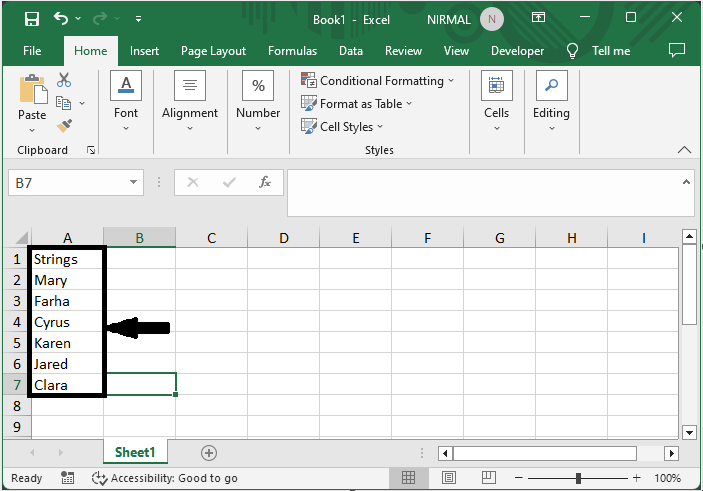
Task: Add a new sheet with plus icon
Action: point(209,453)
